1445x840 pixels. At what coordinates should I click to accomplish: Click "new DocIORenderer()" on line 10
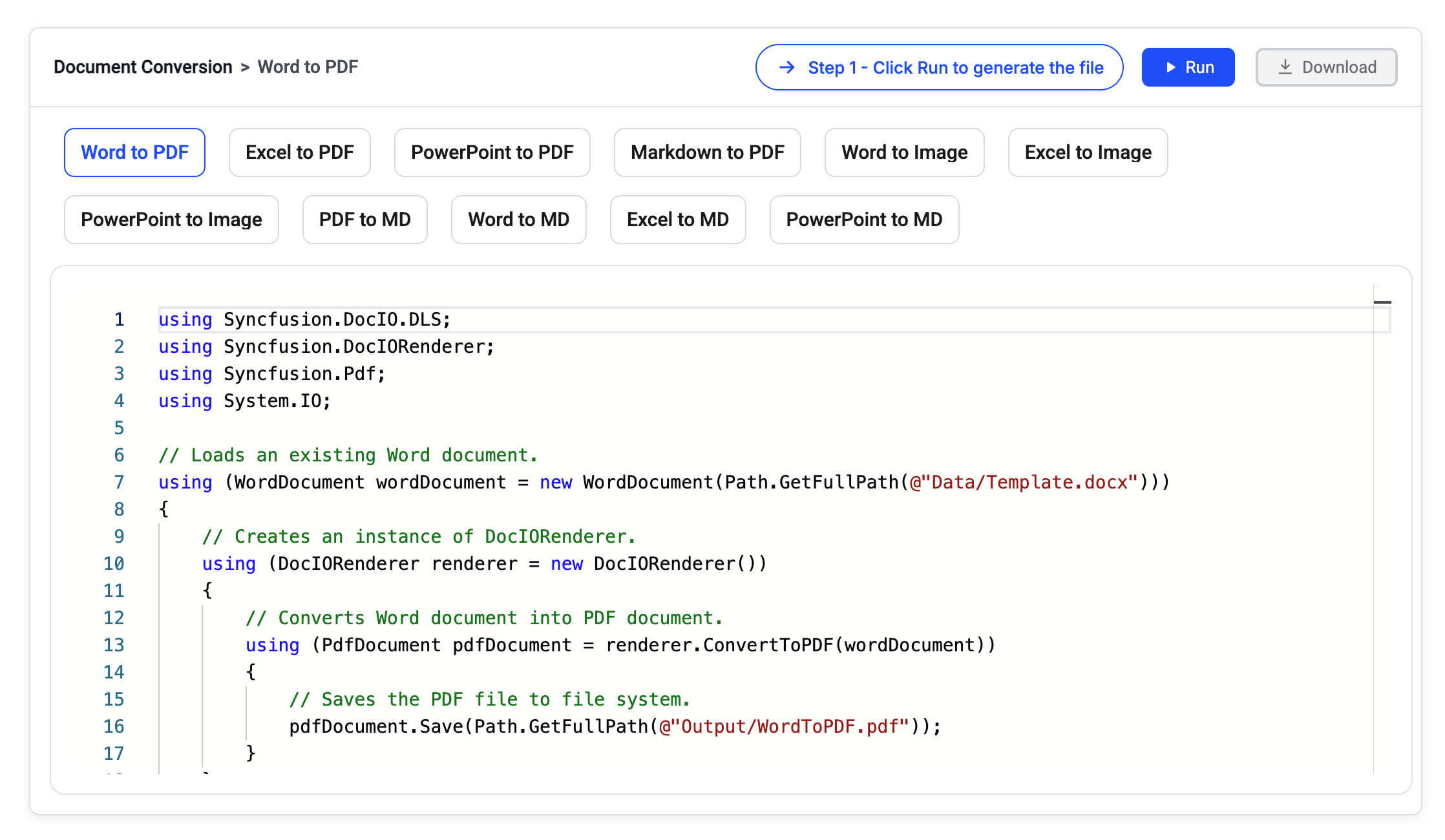[x=653, y=563]
